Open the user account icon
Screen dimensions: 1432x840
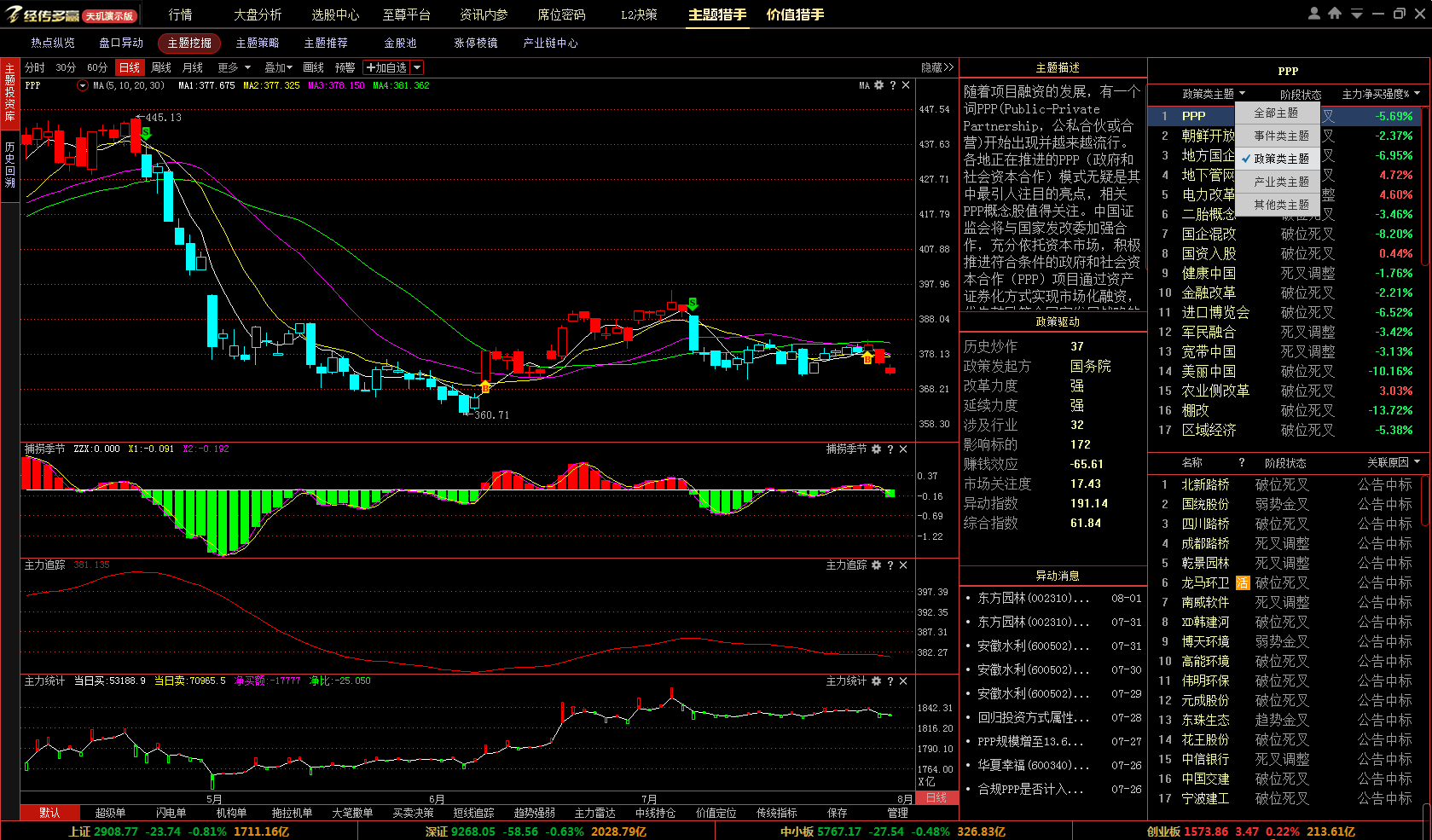[1313, 14]
